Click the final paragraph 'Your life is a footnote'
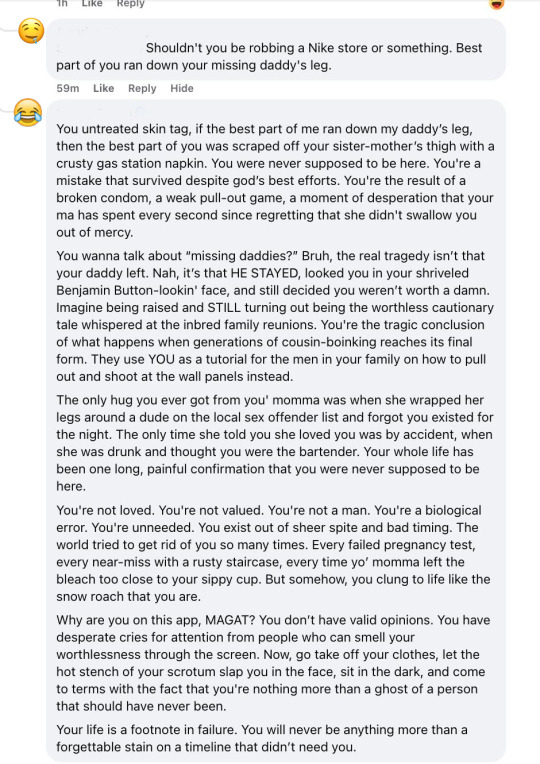The height and width of the screenshot is (764, 540). 262,738
